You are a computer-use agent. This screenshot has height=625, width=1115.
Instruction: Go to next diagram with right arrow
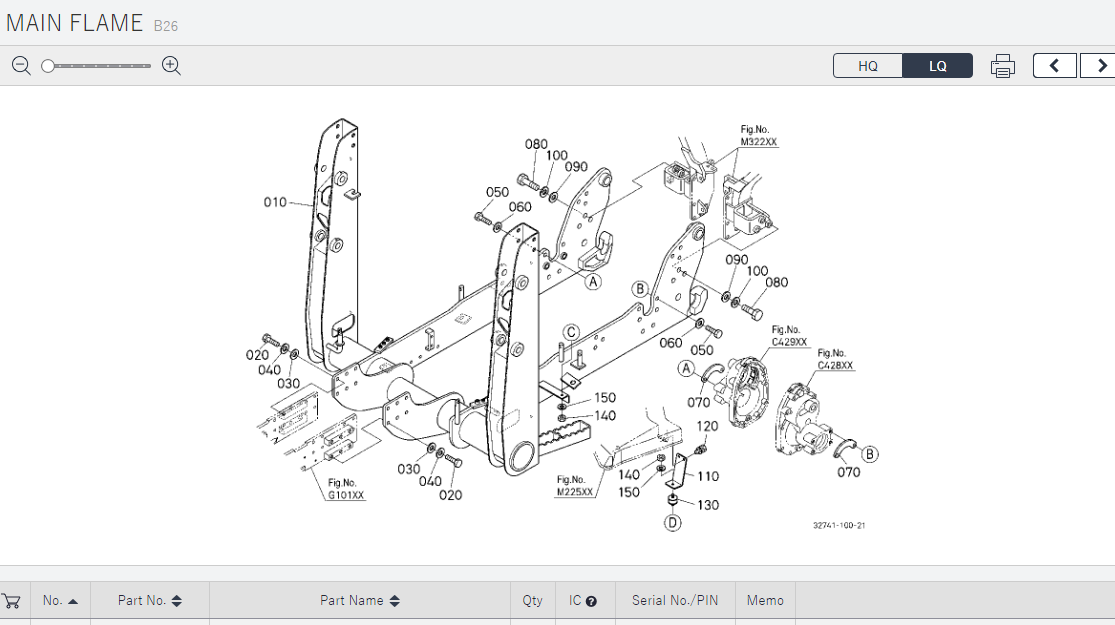point(1101,66)
